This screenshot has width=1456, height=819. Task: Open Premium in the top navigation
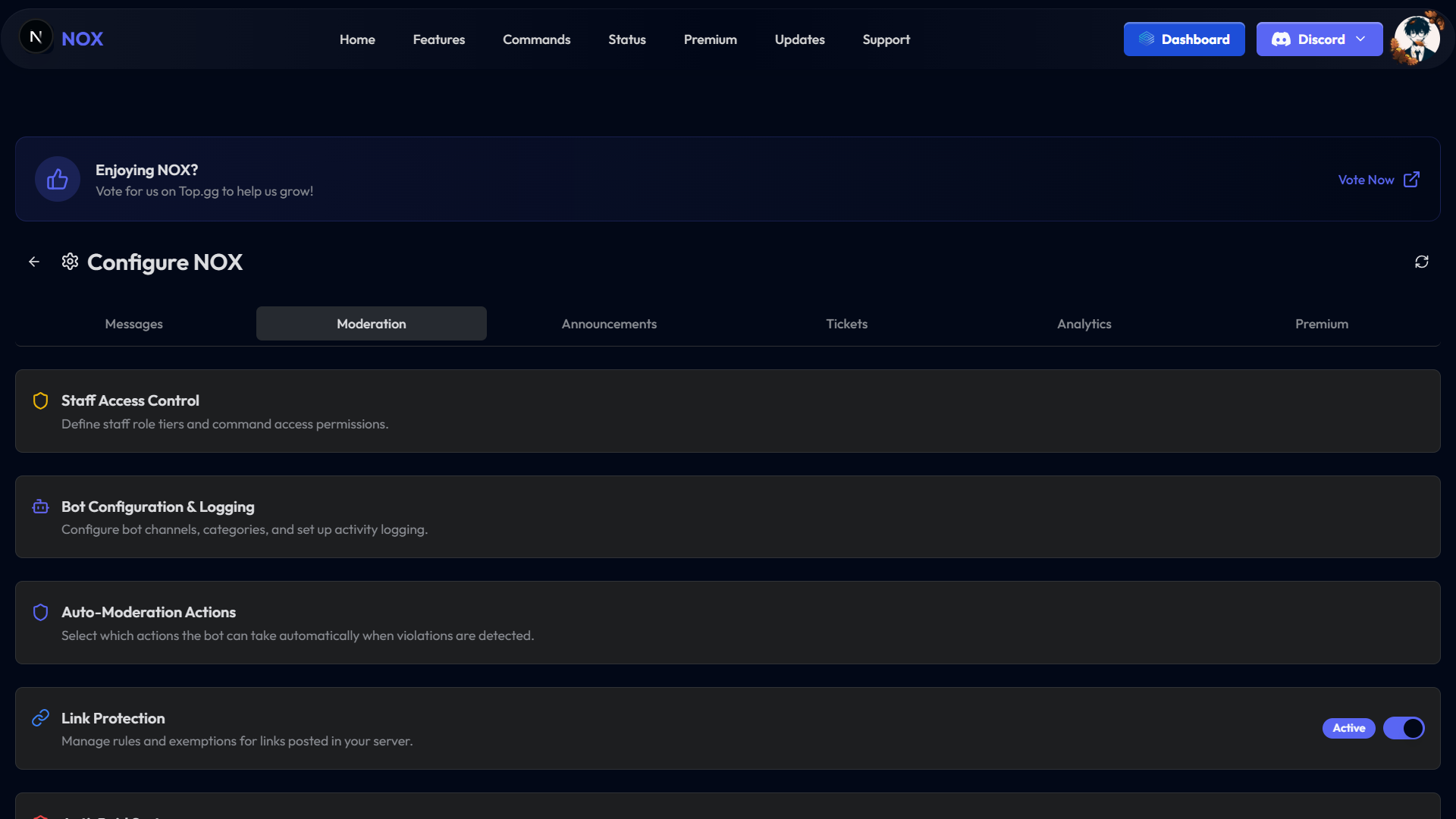[711, 39]
